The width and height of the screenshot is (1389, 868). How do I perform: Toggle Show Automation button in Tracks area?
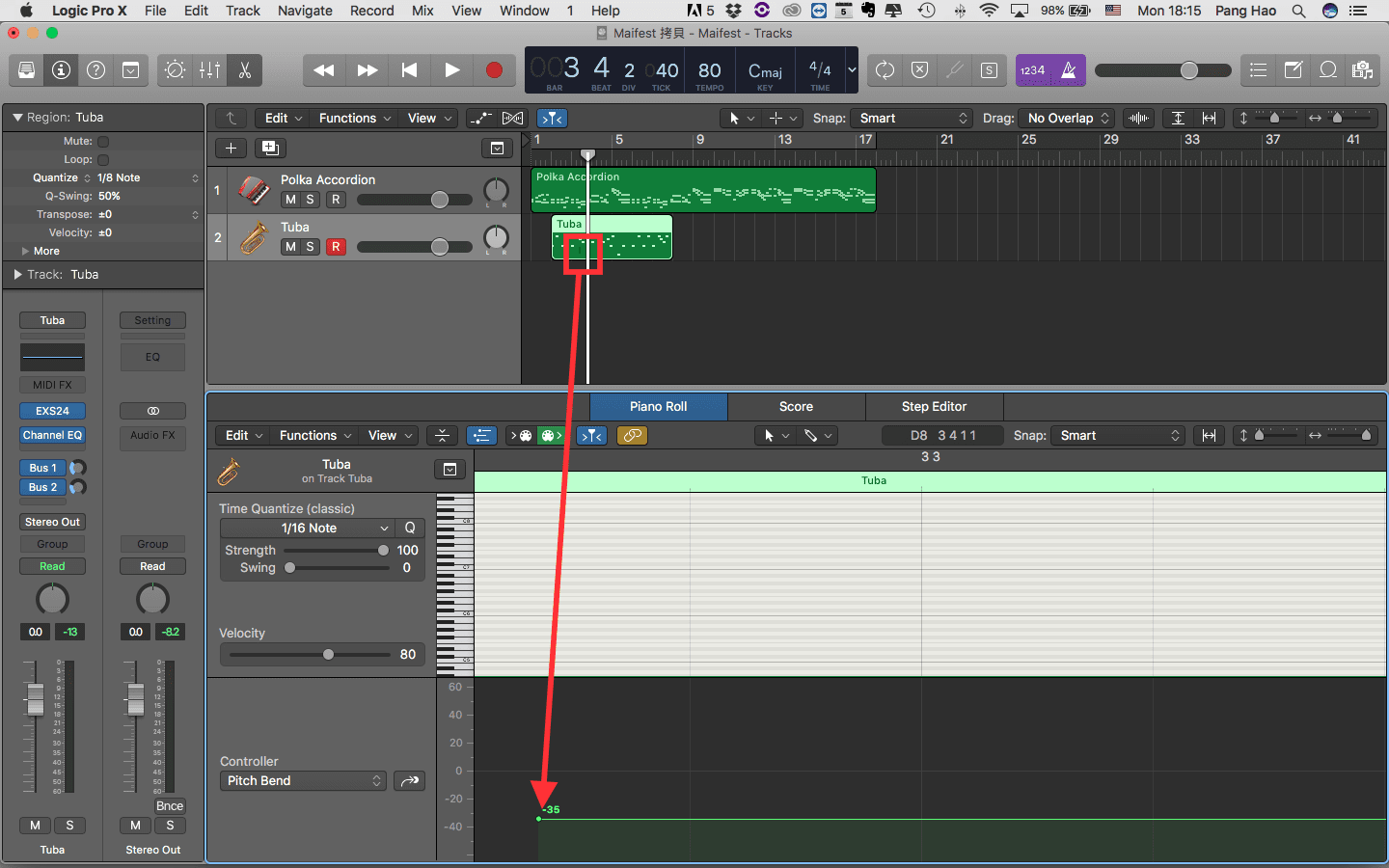480,118
